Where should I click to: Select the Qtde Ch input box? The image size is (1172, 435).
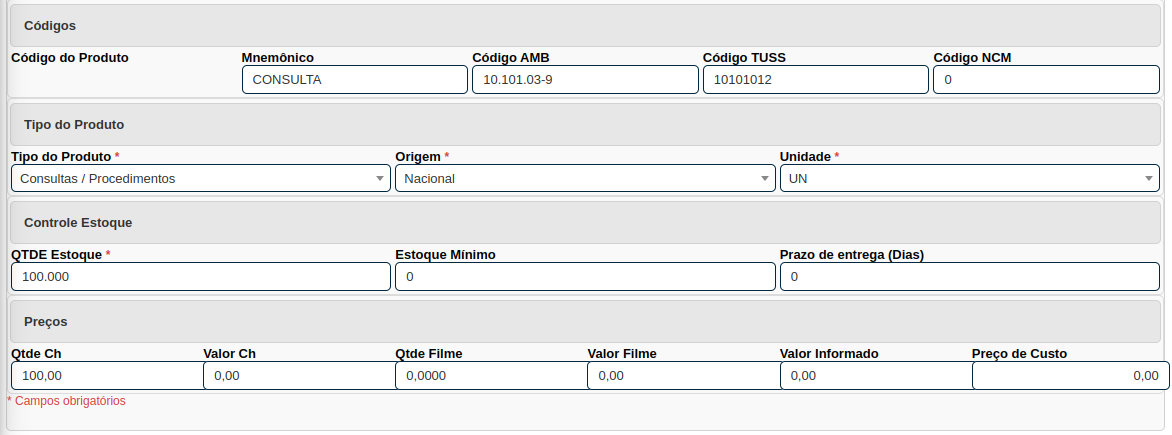tap(107, 376)
